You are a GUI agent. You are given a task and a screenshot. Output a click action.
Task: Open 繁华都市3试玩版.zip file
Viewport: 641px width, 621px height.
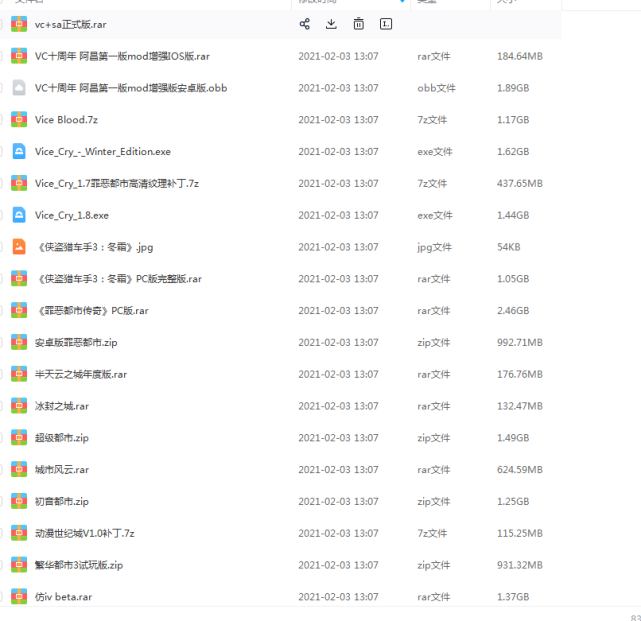click(x=79, y=565)
